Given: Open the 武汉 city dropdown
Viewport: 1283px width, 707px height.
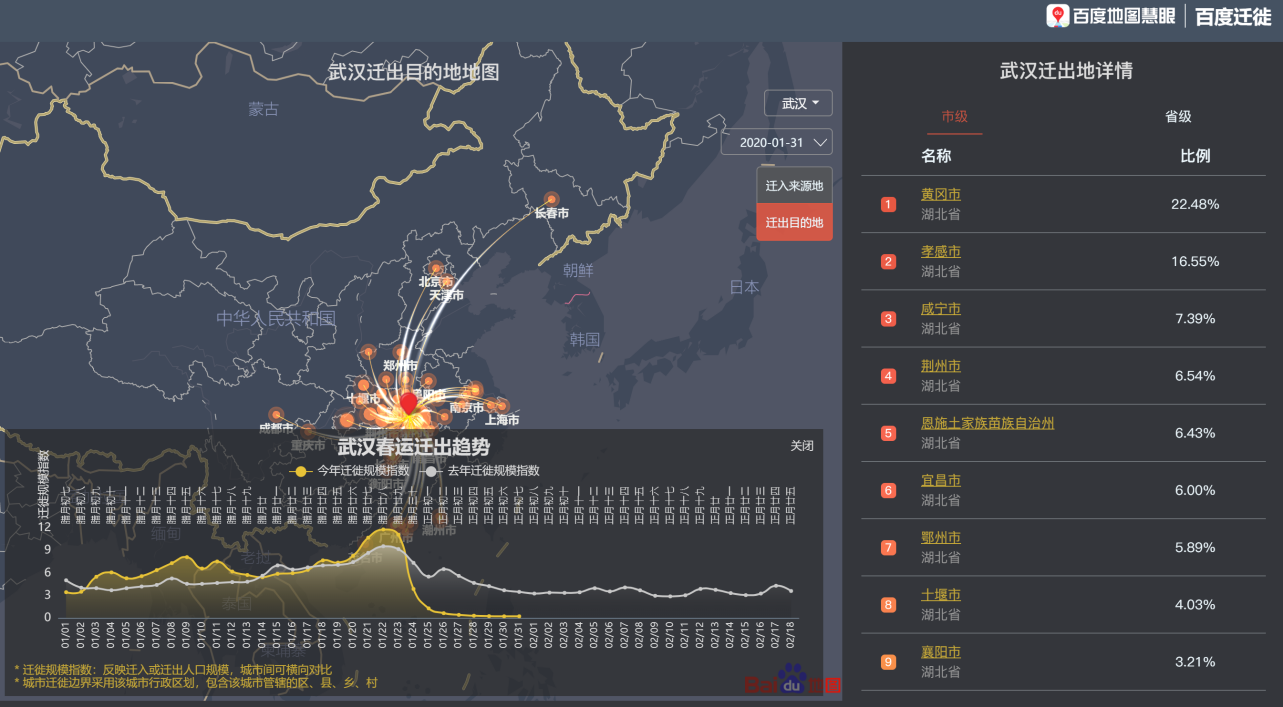Looking at the screenshot, I should point(798,103).
